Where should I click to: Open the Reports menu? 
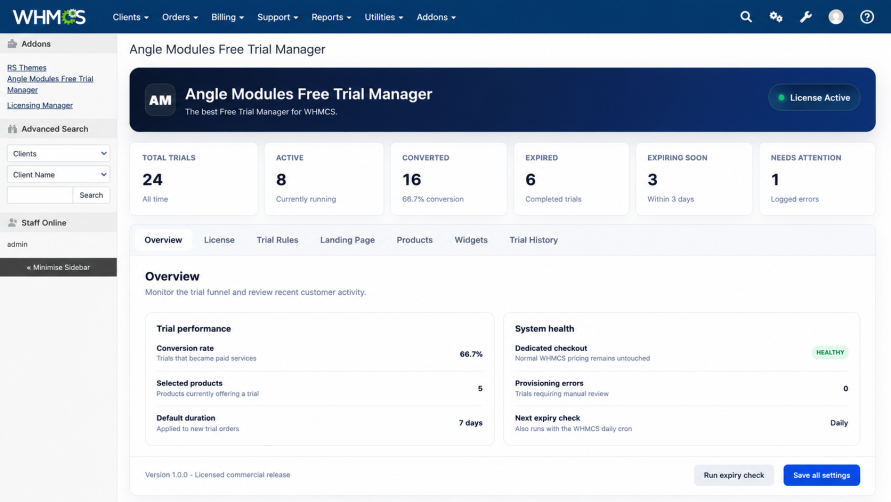pyautogui.click(x=331, y=17)
